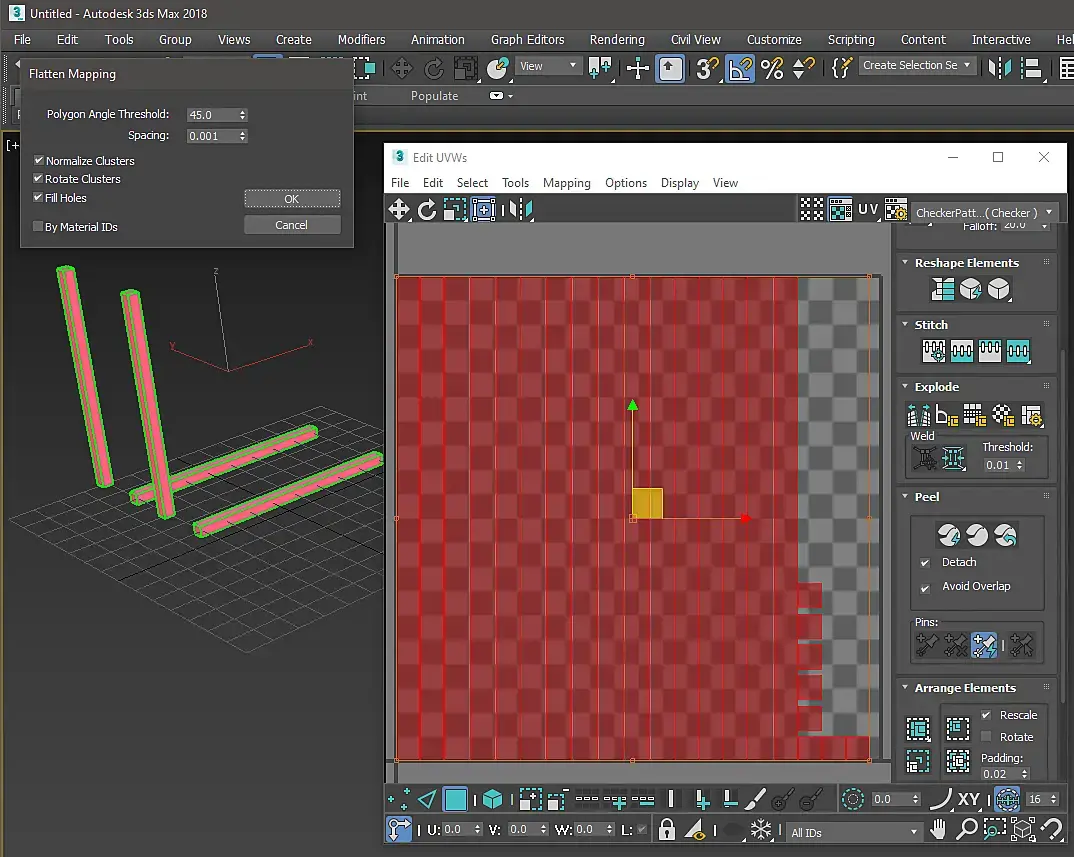
Task: Disable the Fill Holes checkbox
Action: click(39, 198)
